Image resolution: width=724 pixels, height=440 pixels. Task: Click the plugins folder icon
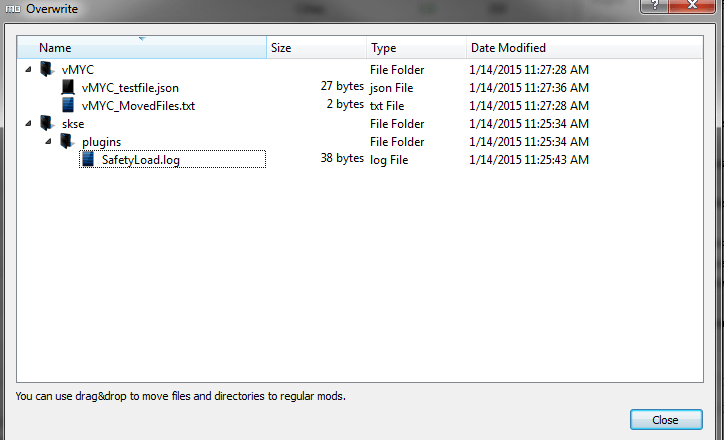click(x=67, y=141)
